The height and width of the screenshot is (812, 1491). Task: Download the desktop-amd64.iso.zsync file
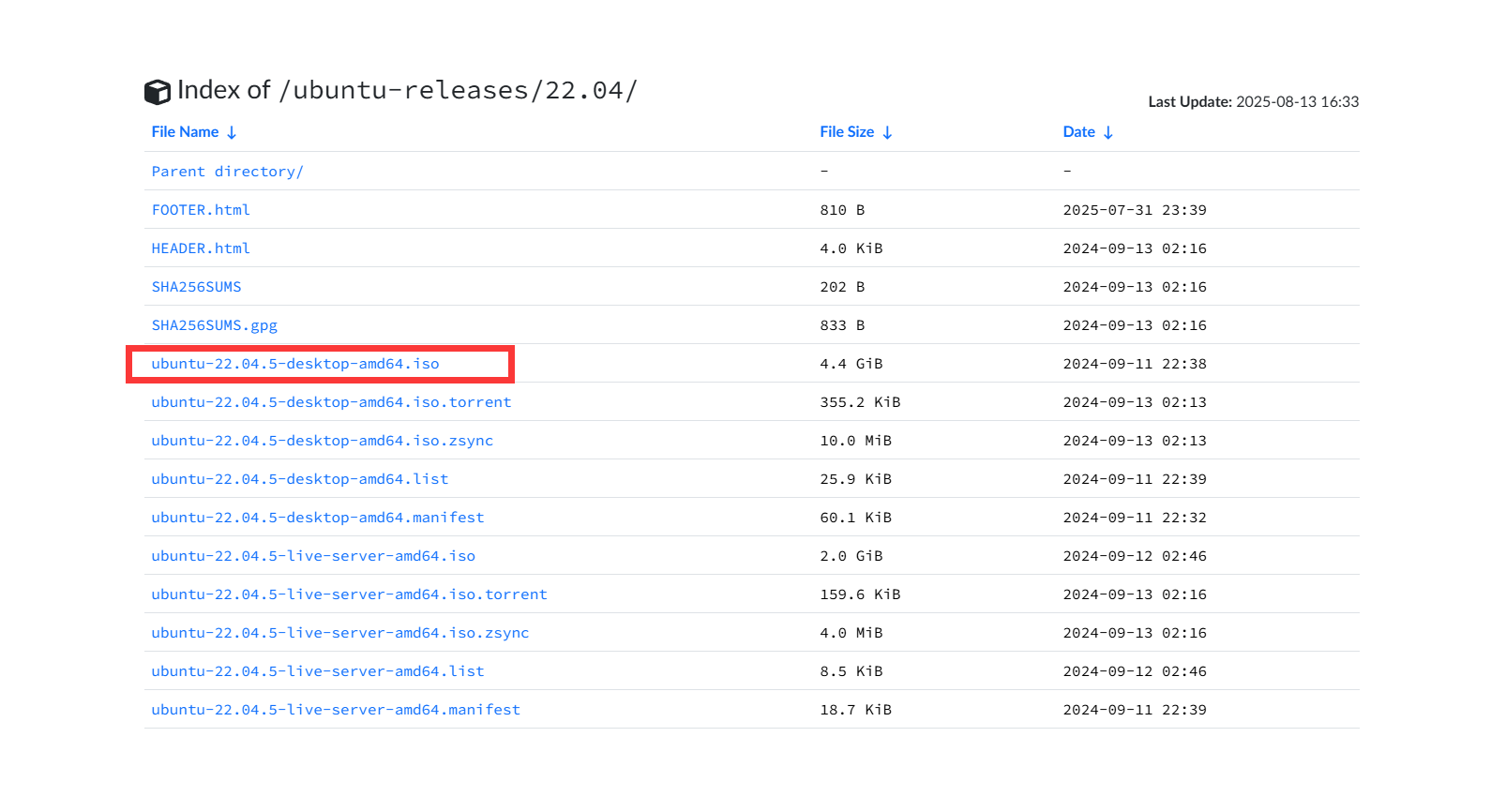click(323, 441)
